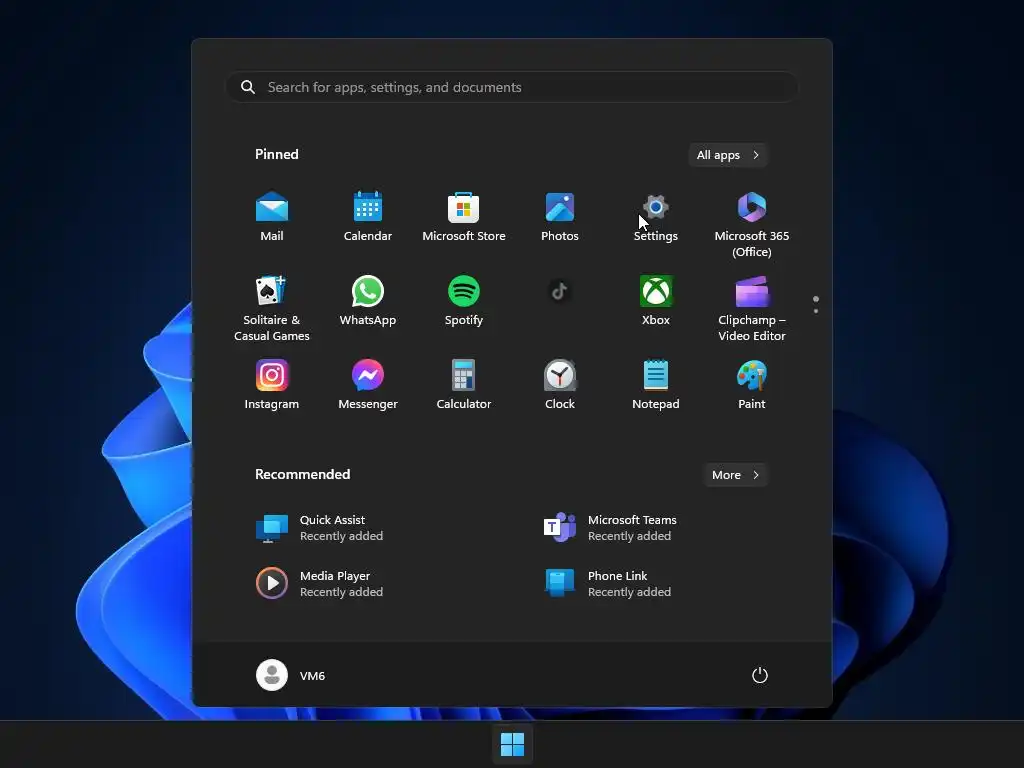Open Solitaire & Casual Games
The width and height of the screenshot is (1024, 768).
coord(272,309)
